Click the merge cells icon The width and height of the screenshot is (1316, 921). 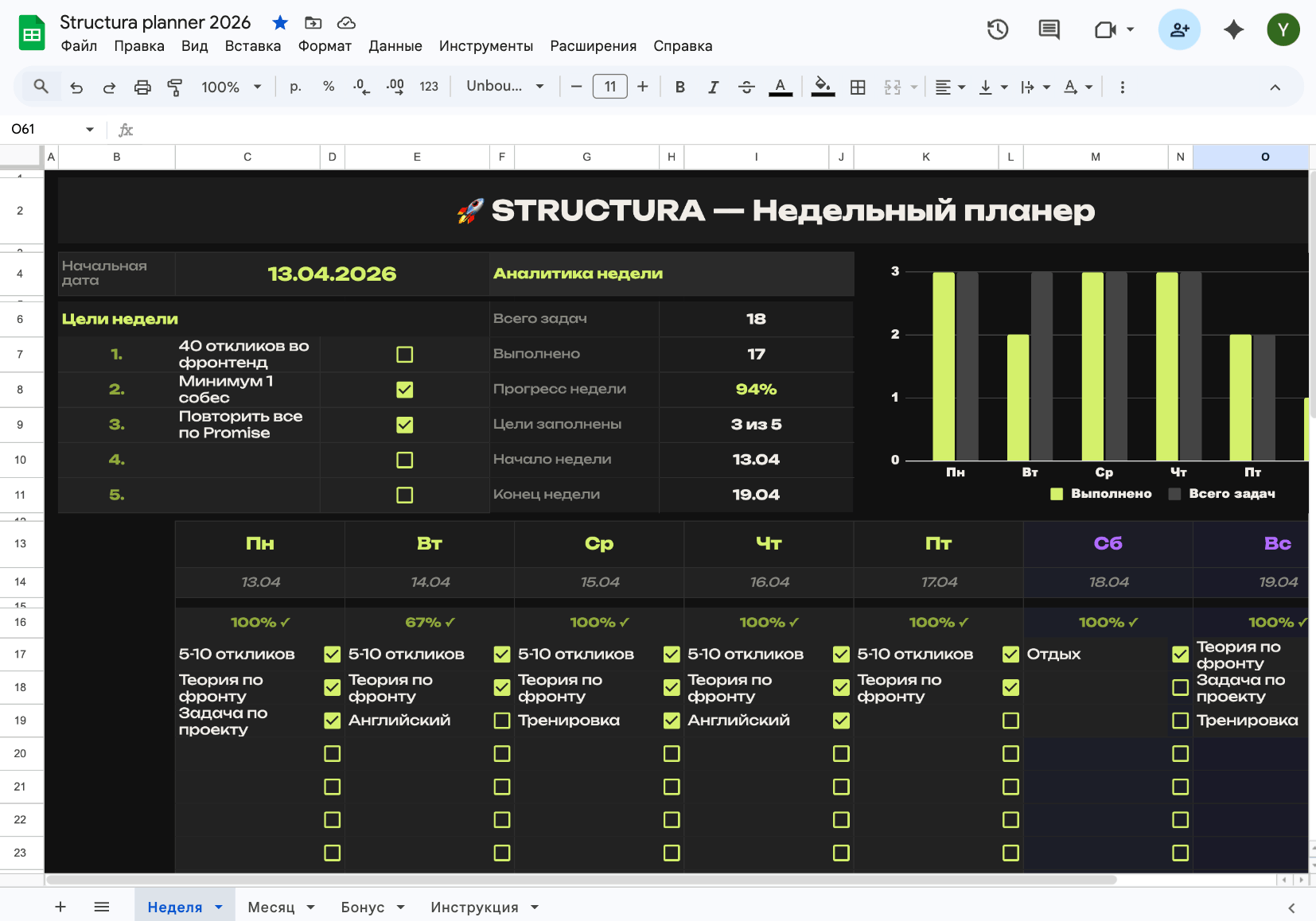(x=893, y=87)
